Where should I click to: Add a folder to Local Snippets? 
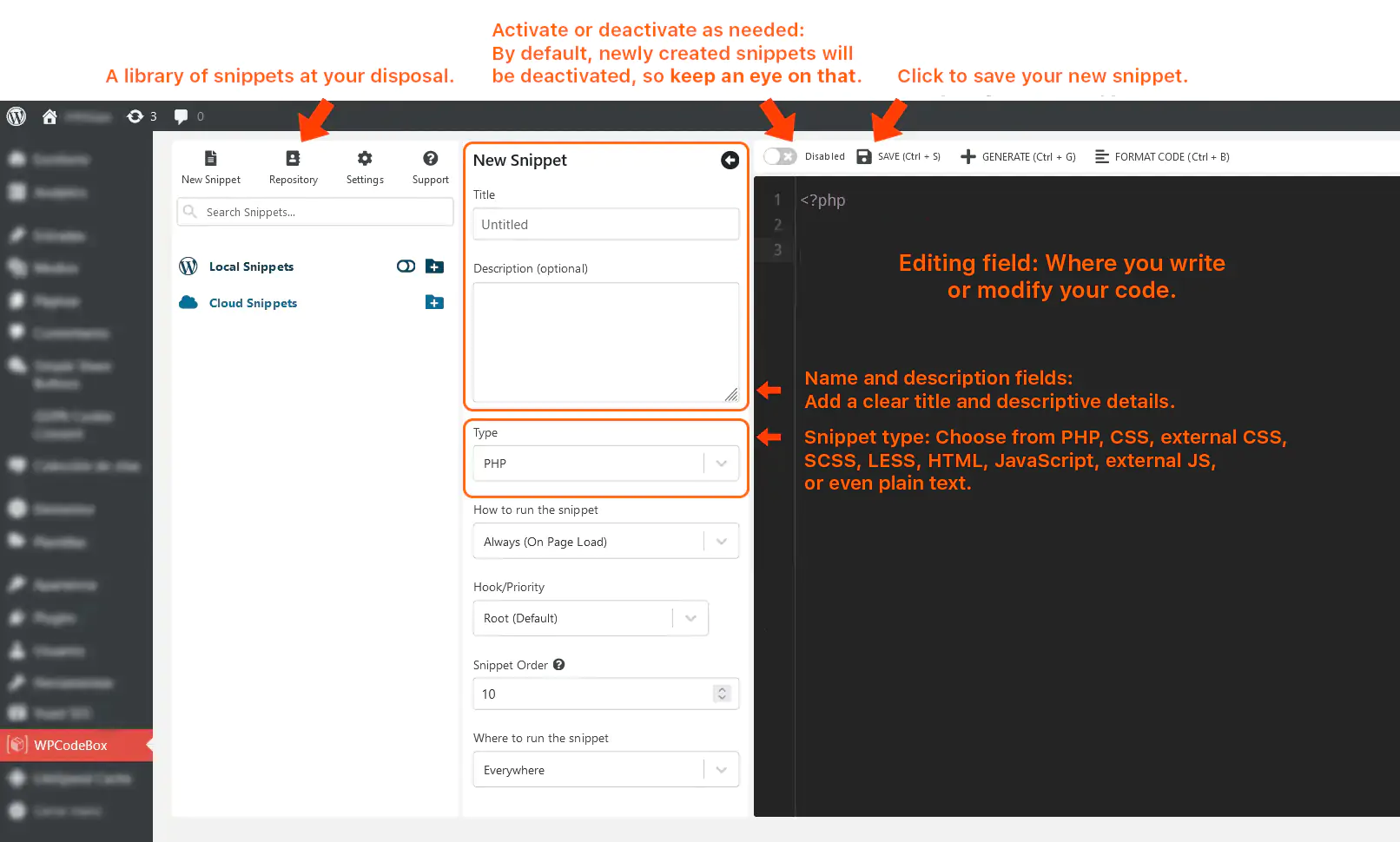coord(435,266)
